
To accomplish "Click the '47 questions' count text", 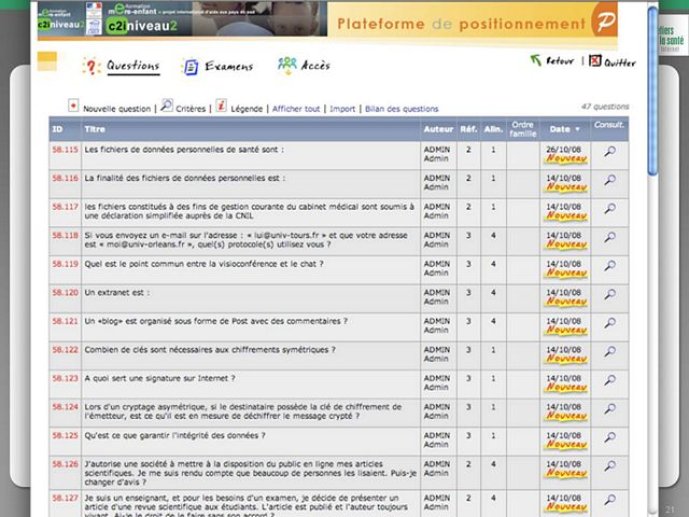I will pyautogui.click(x=605, y=107).
